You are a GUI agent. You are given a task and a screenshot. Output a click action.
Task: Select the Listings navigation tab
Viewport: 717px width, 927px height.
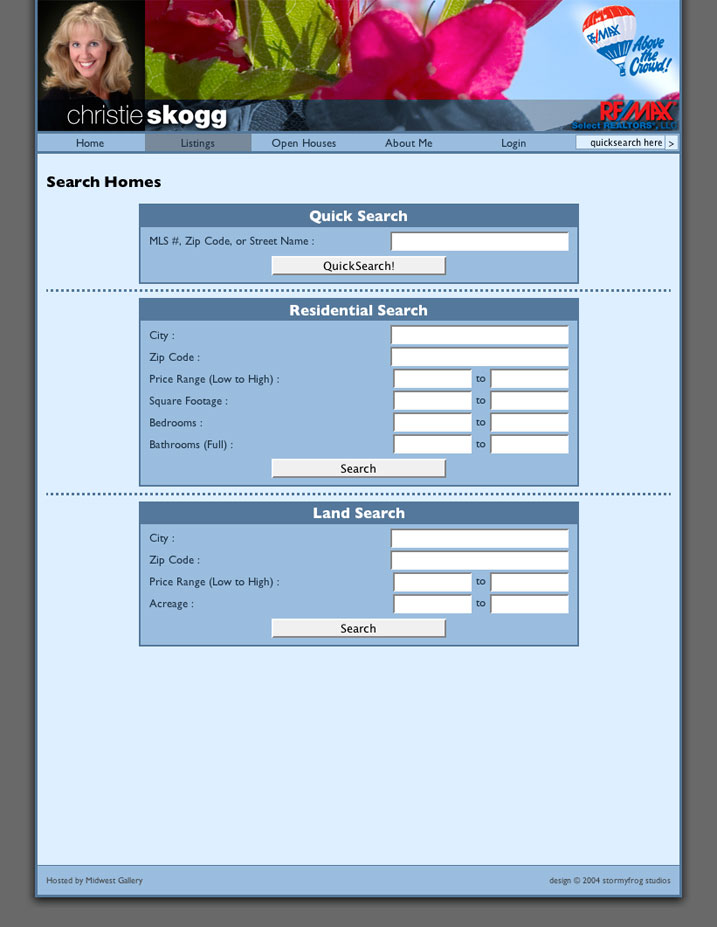pos(197,143)
